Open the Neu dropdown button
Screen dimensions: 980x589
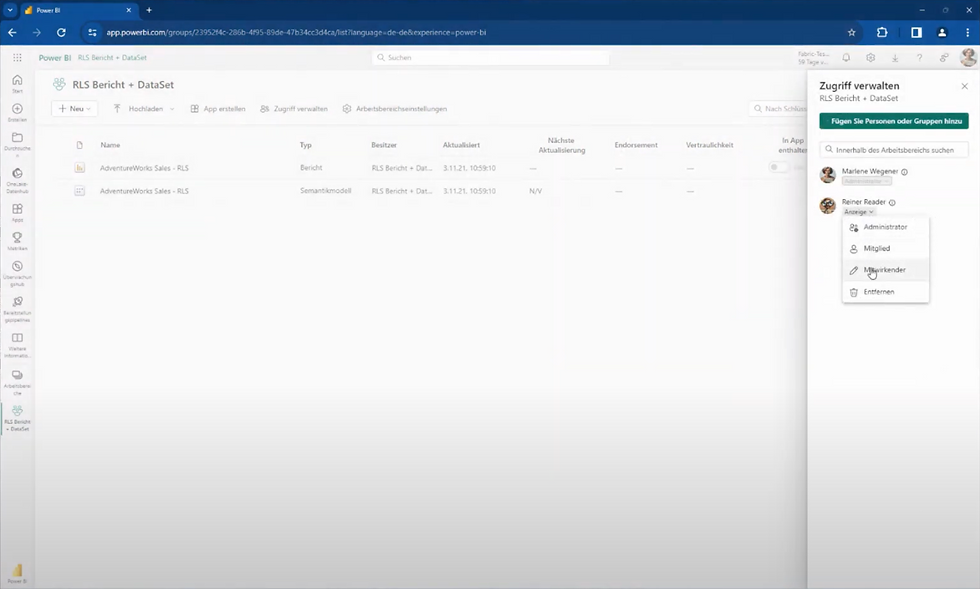click(74, 109)
